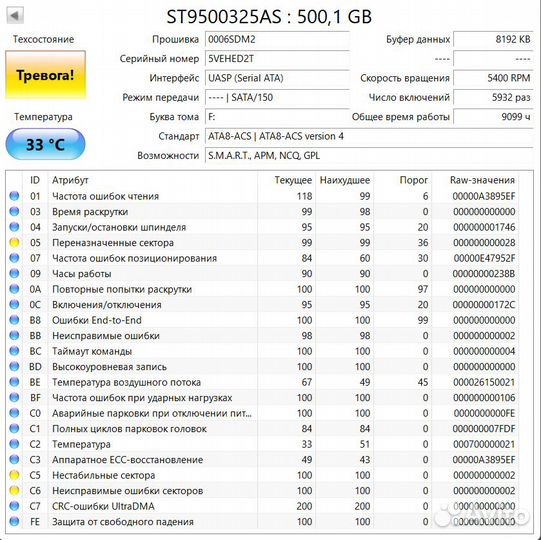Click the status dot for Аппаратное ECC-восстановление

[14, 460]
